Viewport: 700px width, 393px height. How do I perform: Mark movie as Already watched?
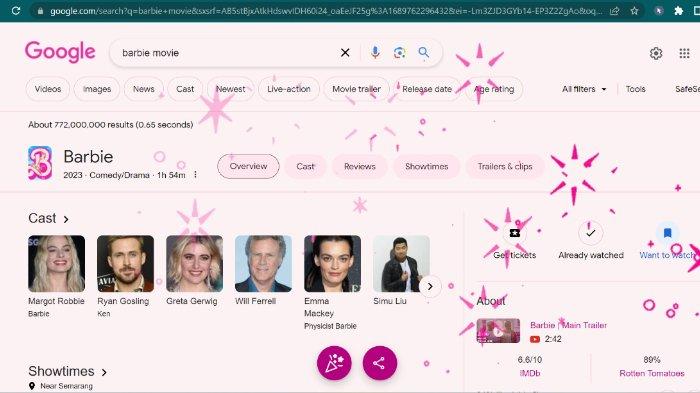[x=590, y=233]
